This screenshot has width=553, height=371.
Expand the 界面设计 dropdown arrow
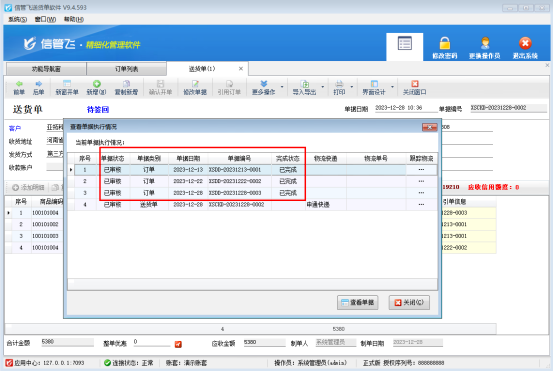392,87
